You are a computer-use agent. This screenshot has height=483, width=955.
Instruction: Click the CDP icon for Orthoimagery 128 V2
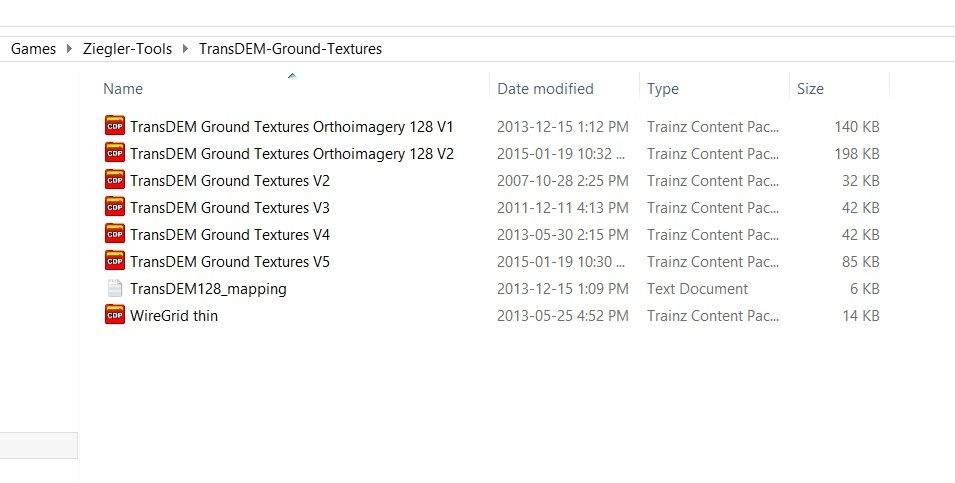pos(114,154)
